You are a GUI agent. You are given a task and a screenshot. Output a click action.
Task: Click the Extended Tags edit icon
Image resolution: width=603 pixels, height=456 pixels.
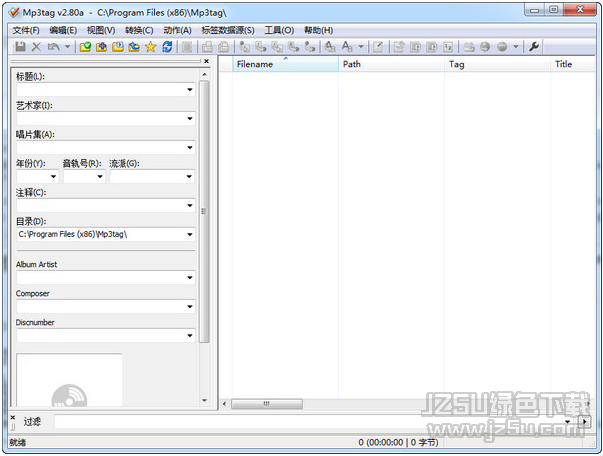tap(378, 47)
